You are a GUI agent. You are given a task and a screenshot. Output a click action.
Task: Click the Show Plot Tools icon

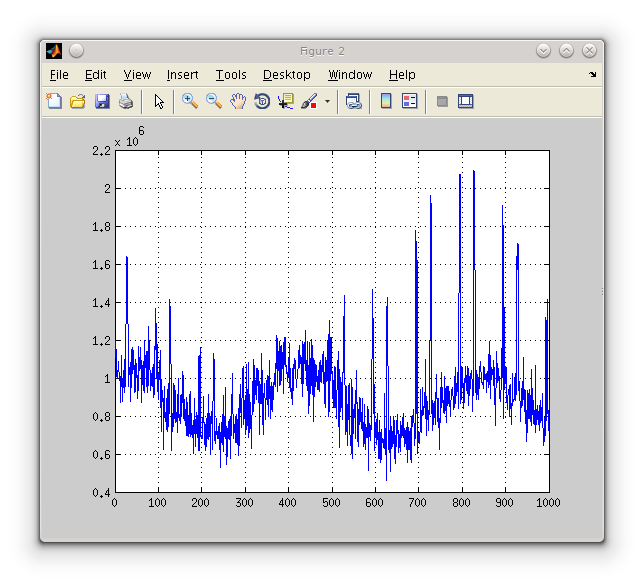click(465, 101)
